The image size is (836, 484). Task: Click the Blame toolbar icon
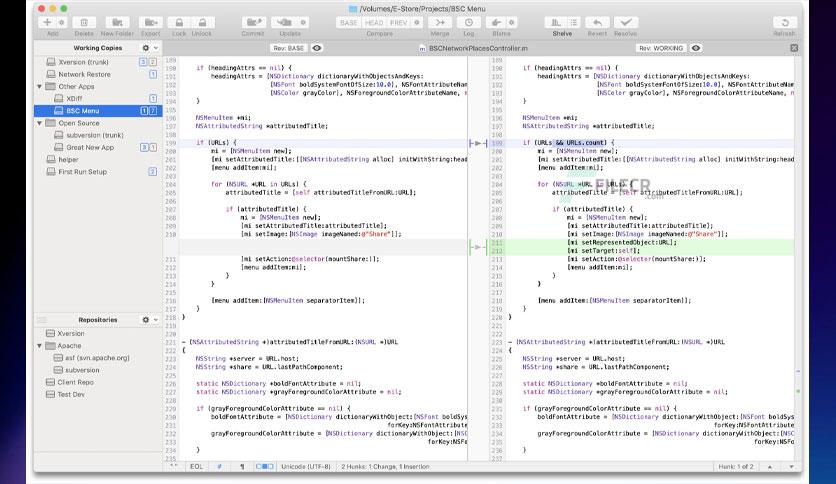click(x=496, y=22)
